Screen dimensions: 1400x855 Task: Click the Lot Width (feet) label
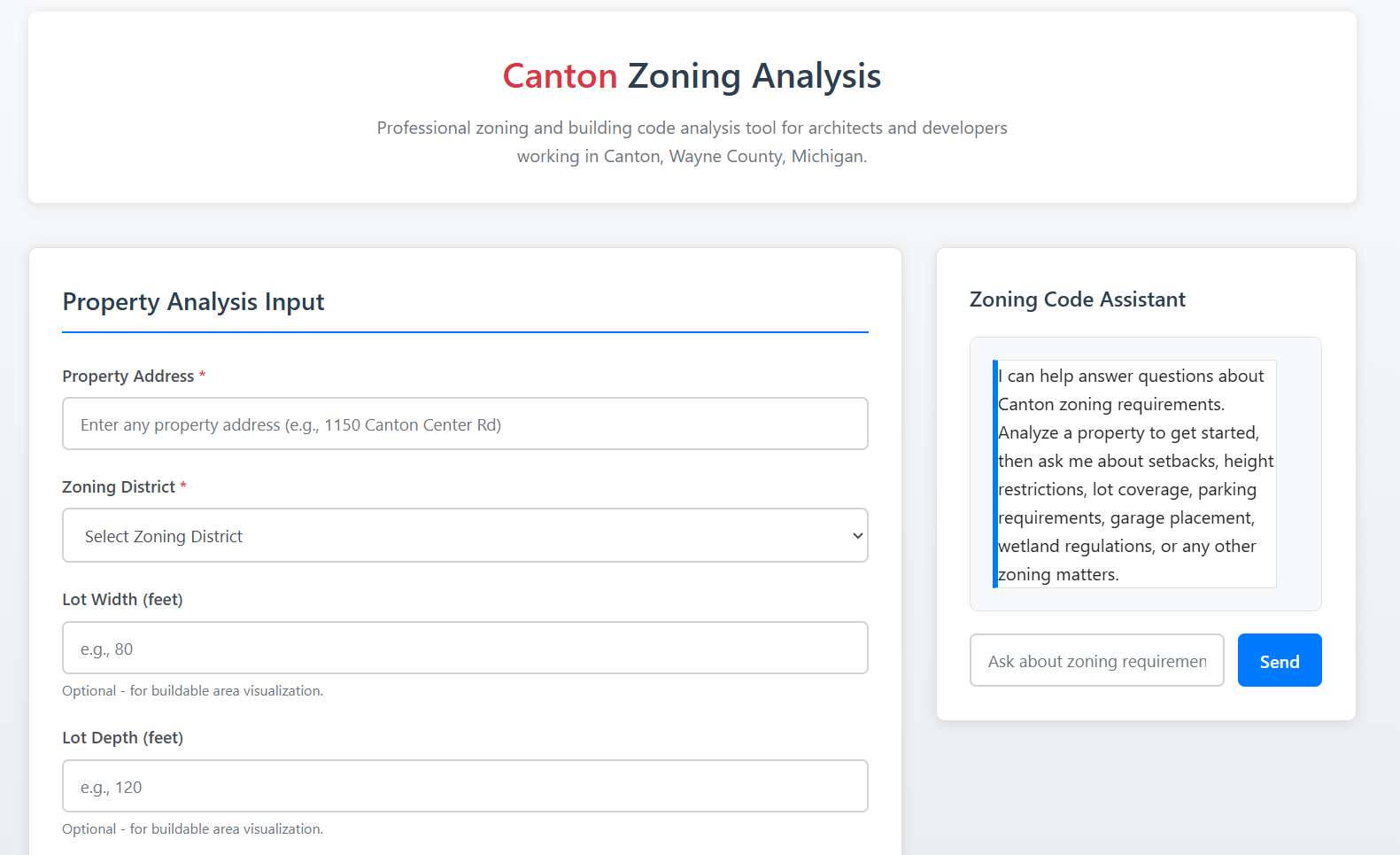[x=122, y=600]
